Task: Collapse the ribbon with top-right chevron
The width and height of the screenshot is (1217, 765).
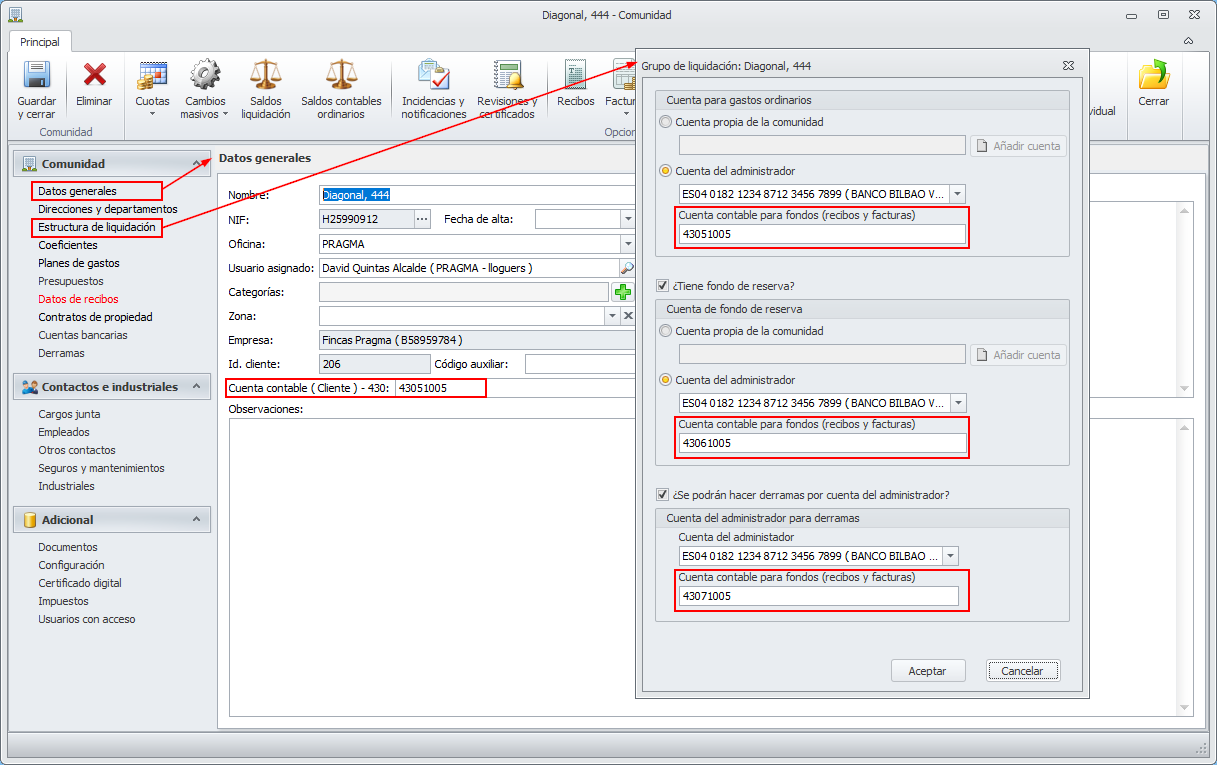Action: click(x=1188, y=41)
